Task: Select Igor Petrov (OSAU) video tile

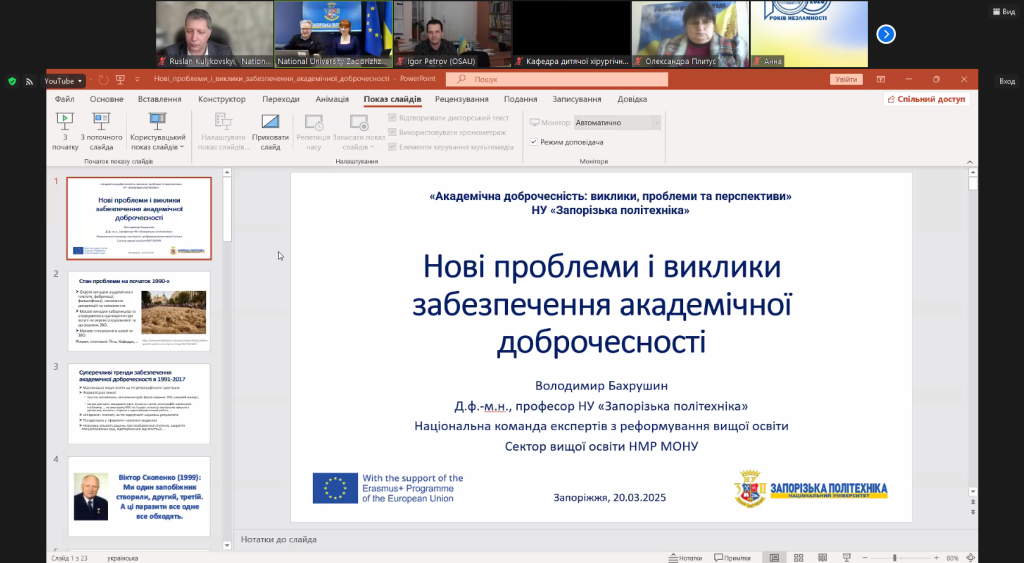Action: (x=453, y=34)
